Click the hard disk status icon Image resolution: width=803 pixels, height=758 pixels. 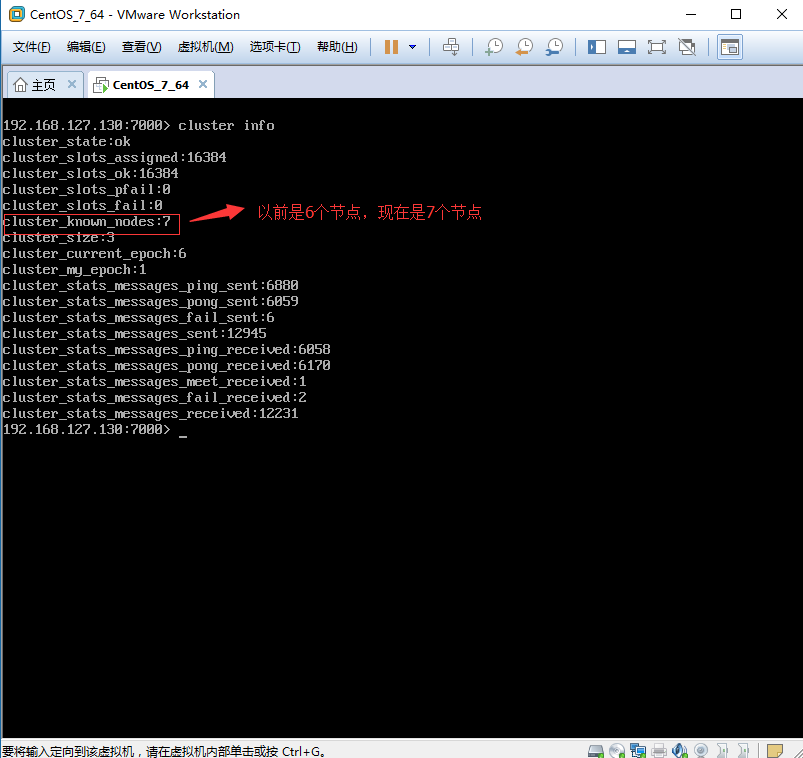(x=596, y=751)
